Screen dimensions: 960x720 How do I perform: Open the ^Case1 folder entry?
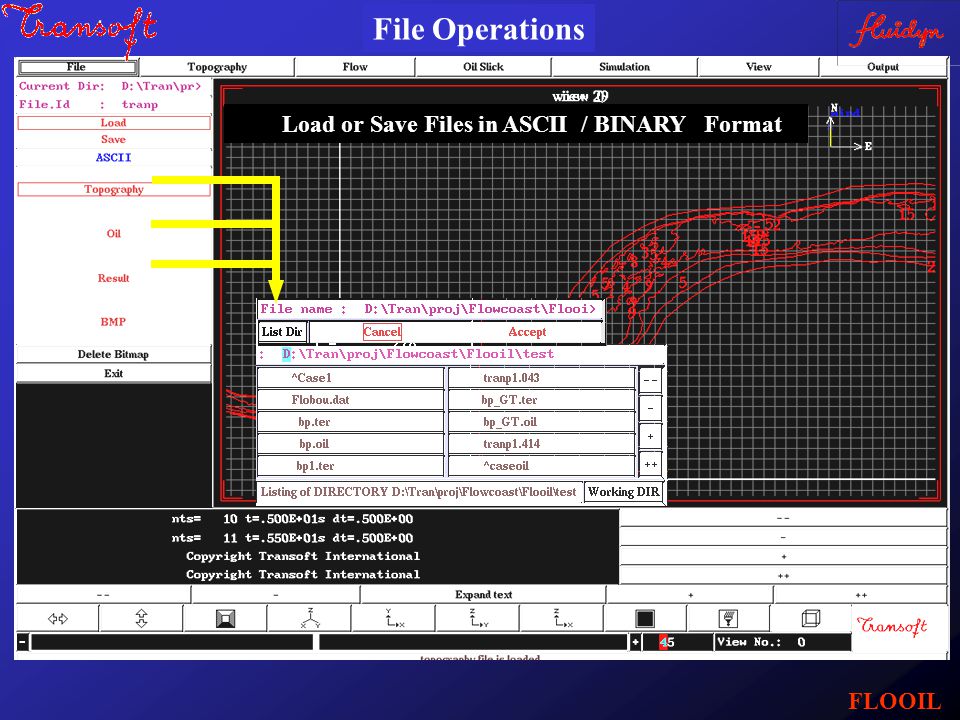(351, 378)
